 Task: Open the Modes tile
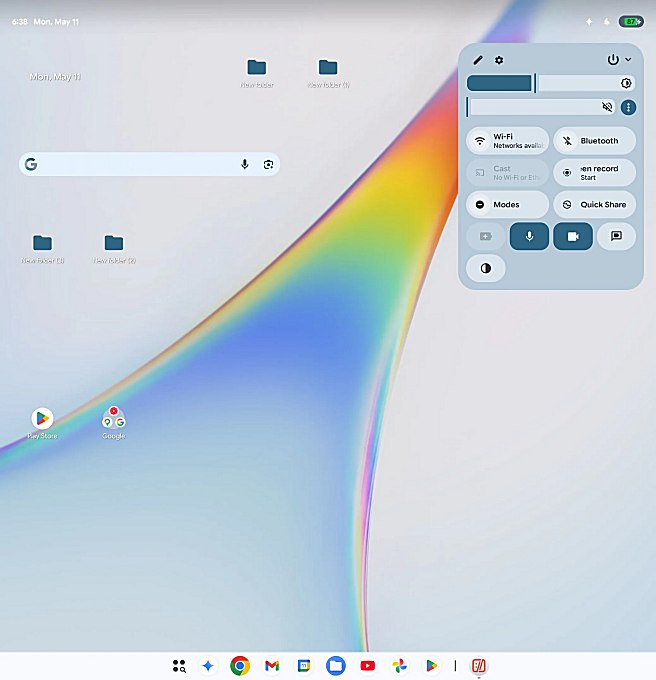click(x=507, y=204)
